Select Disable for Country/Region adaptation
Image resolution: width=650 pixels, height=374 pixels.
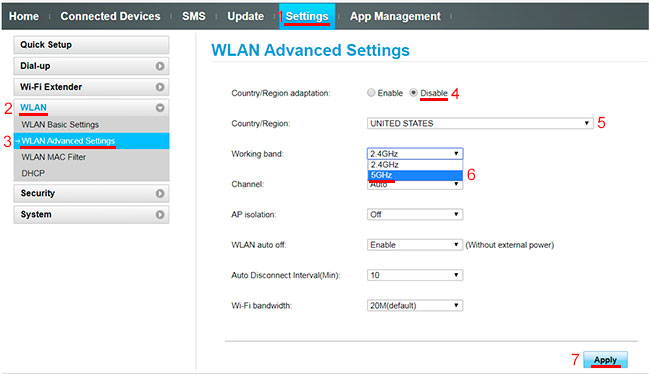tap(413, 93)
